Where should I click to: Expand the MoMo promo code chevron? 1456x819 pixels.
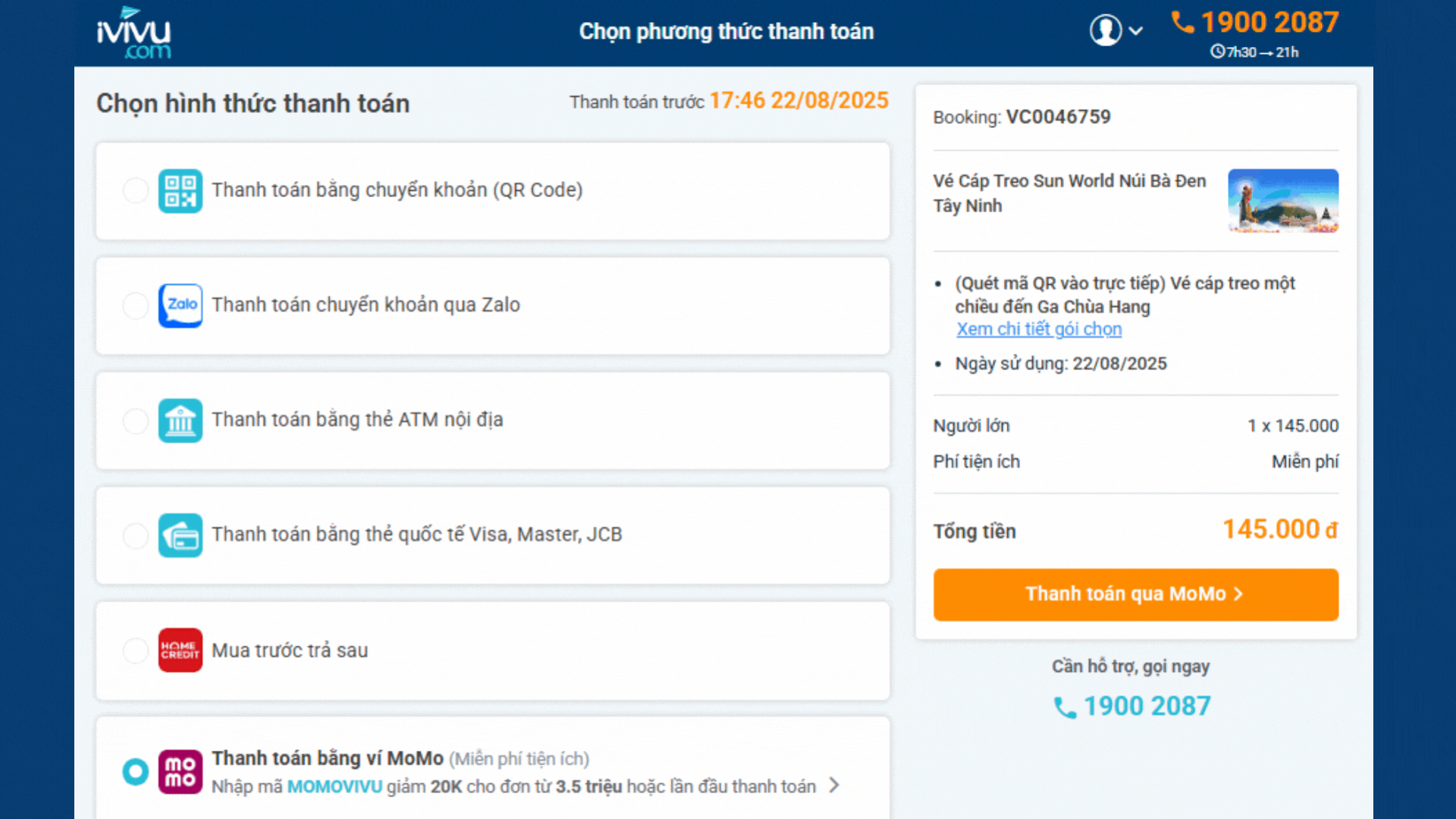(x=834, y=786)
